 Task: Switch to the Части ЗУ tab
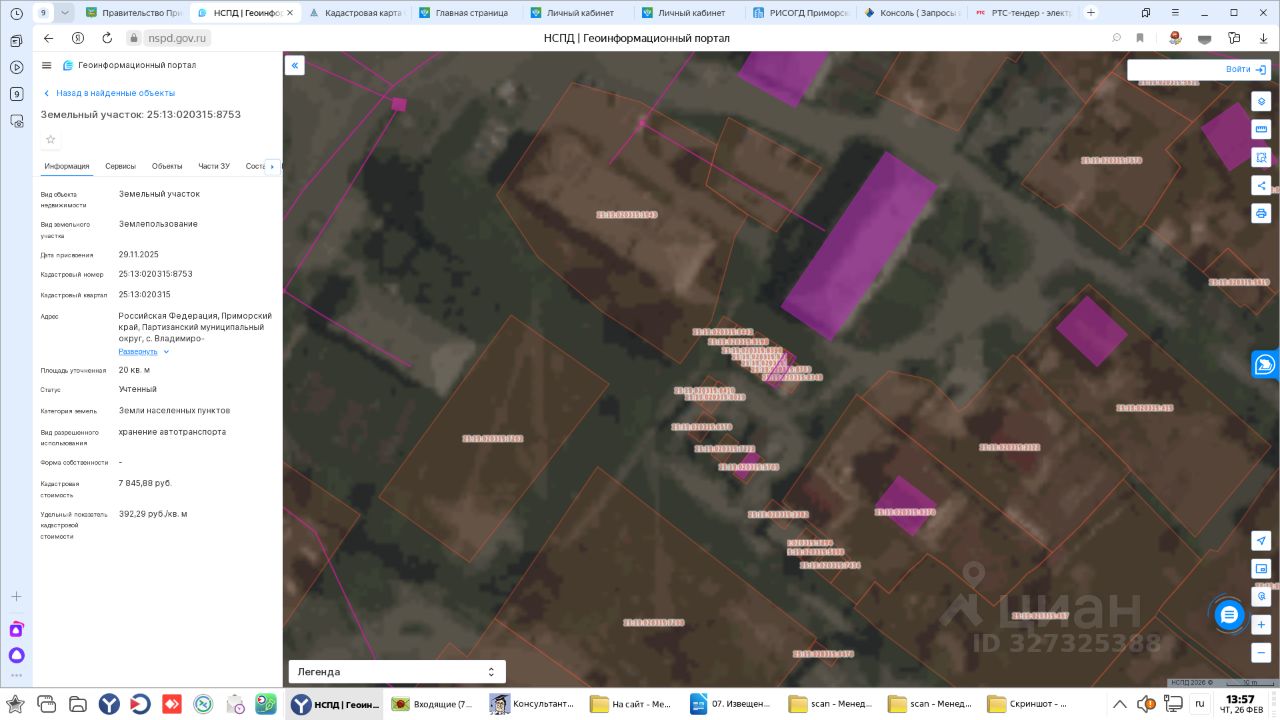tap(214, 166)
